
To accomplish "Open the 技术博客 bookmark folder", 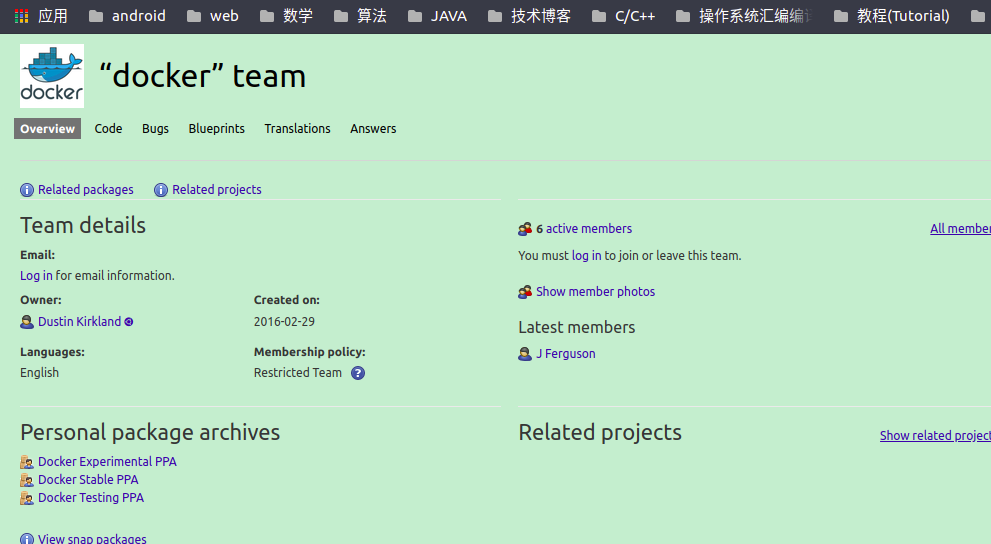I will click(530, 16).
